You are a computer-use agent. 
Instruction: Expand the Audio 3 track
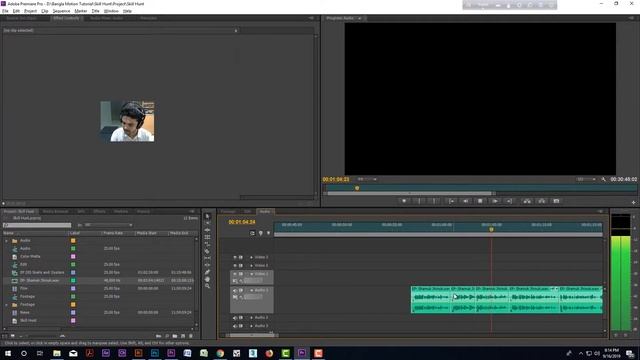point(251,326)
